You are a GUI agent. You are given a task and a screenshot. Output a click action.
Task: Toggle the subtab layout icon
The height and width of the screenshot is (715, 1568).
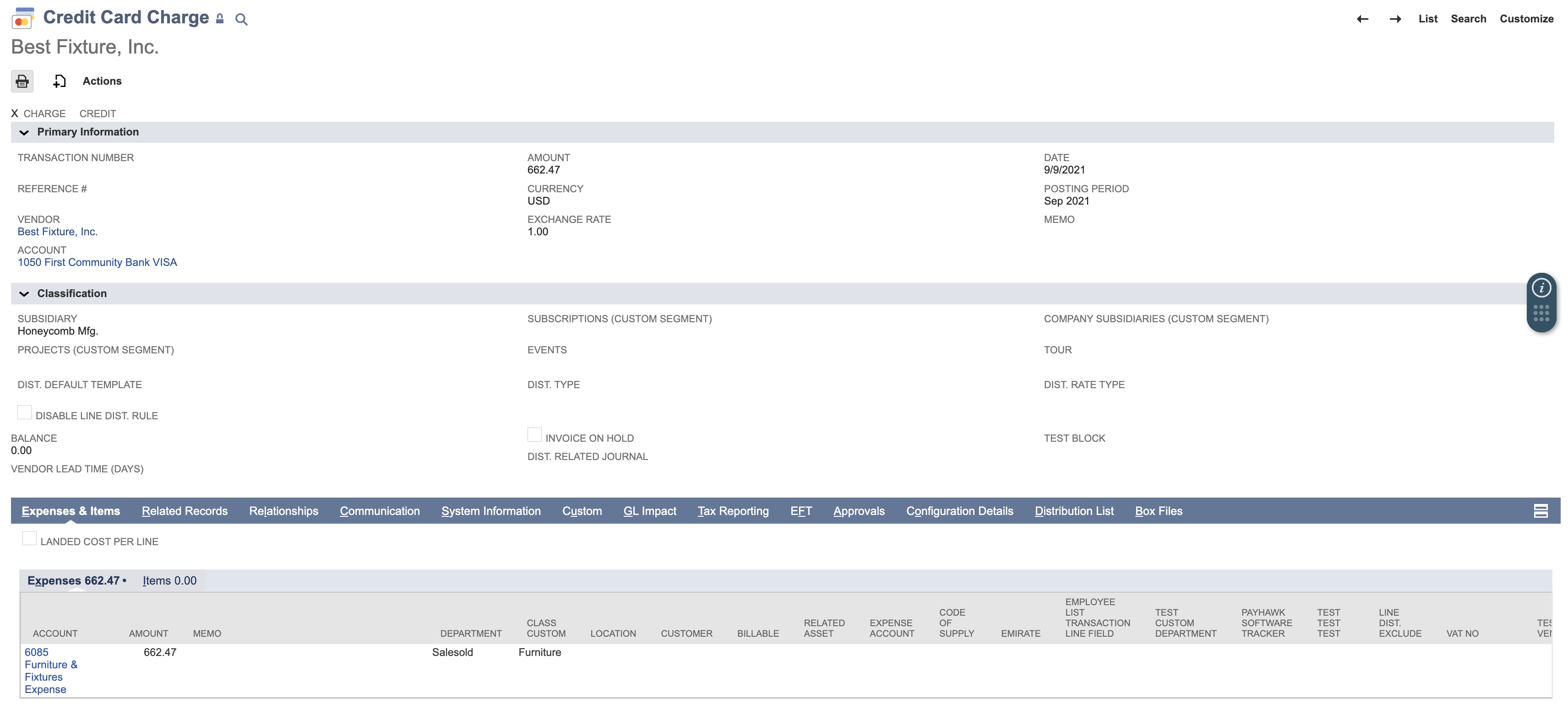tap(1541, 511)
